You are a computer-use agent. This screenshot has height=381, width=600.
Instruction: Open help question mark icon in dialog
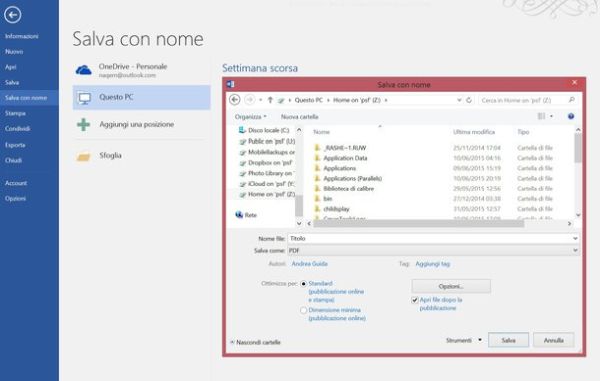point(571,116)
